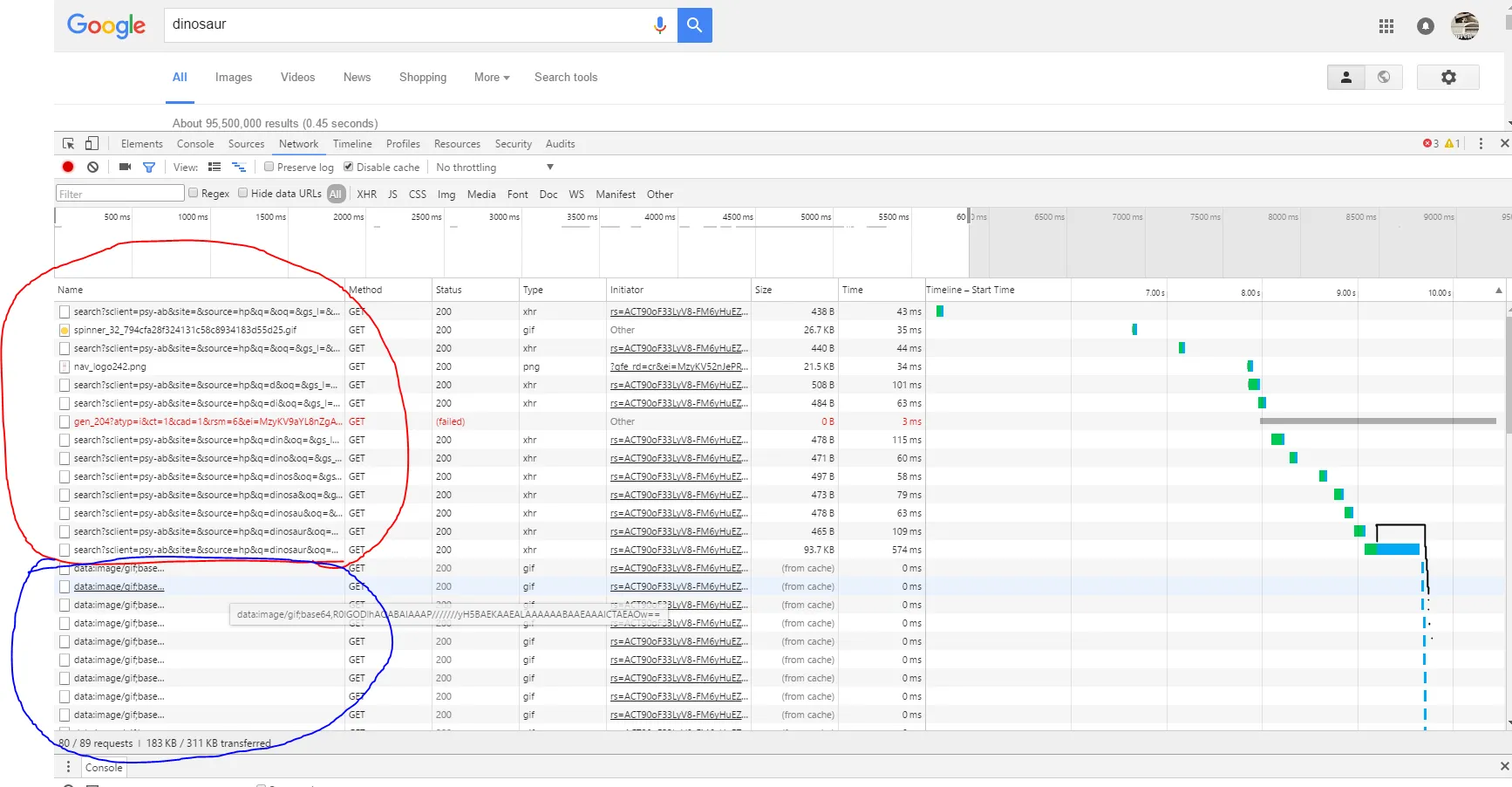1512x787 pixels.
Task: Open the Security tab
Action: [514, 144]
